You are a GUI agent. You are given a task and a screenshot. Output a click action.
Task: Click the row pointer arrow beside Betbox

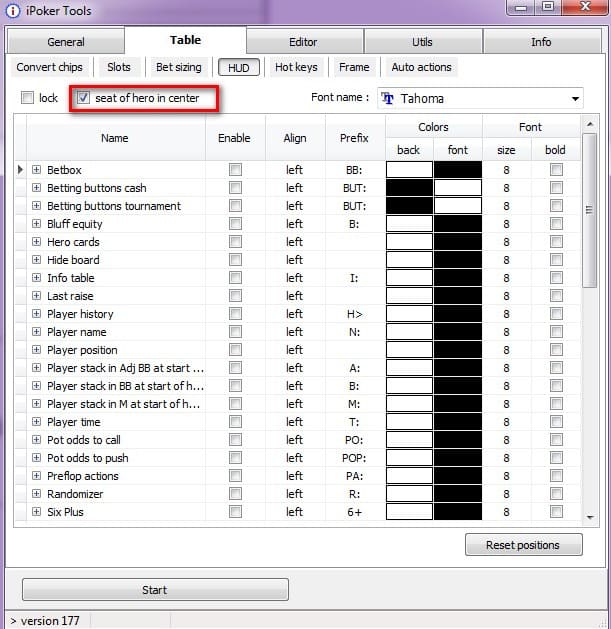click(x=20, y=170)
